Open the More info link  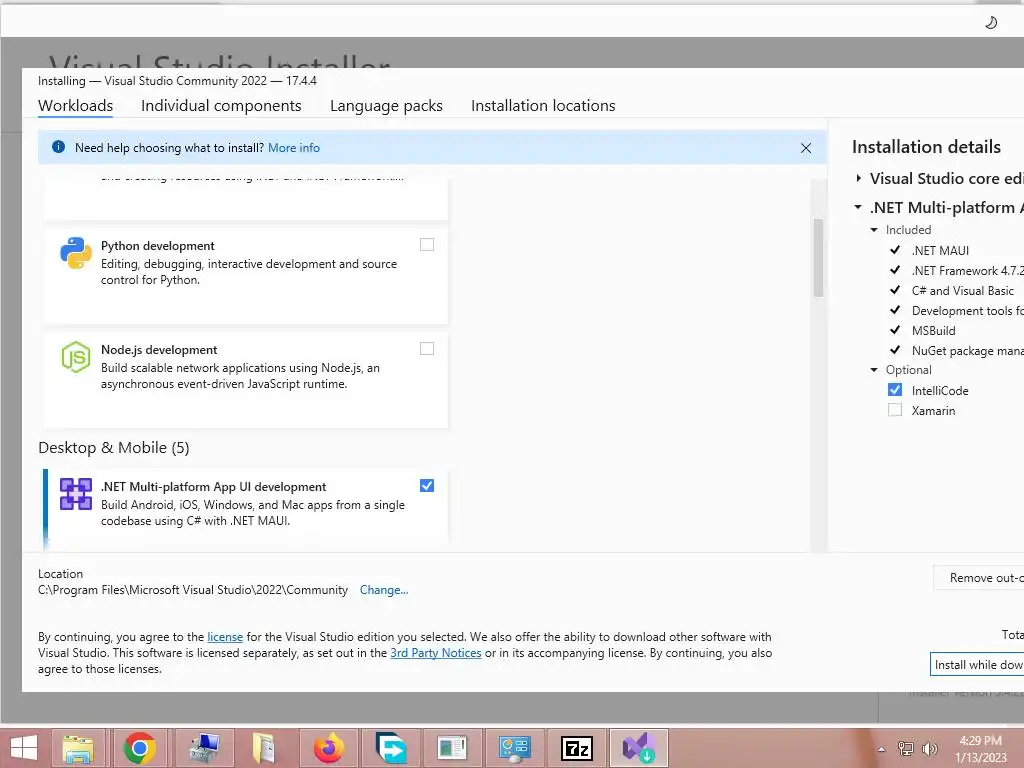click(x=294, y=148)
